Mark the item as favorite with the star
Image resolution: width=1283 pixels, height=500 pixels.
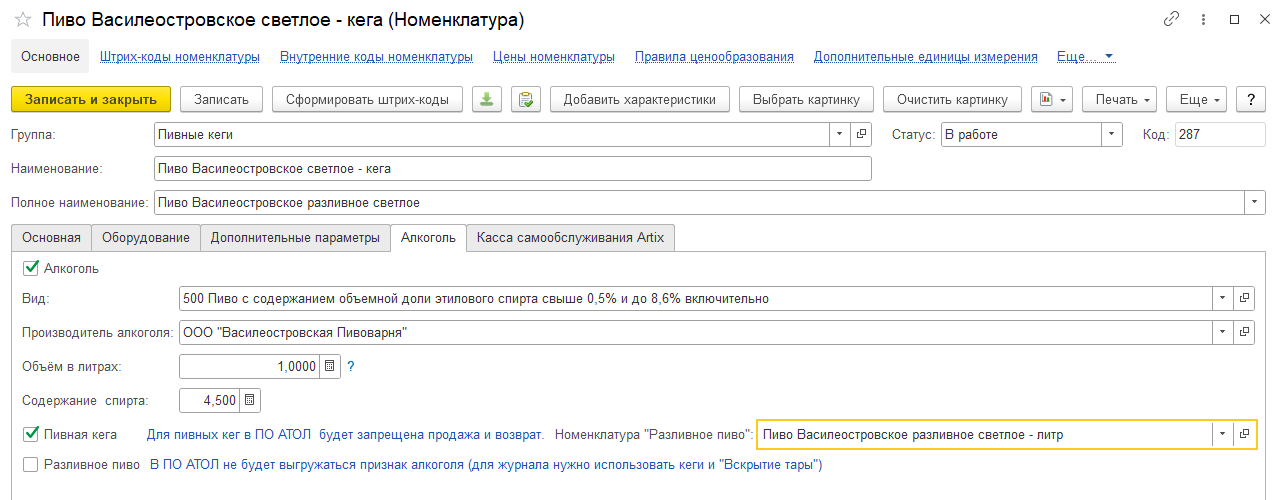click(x=21, y=20)
